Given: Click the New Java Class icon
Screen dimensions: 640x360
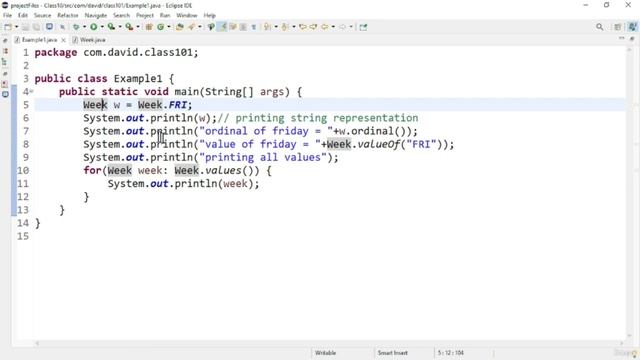Looking at the screenshot, I should pyautogui.click(x=161, y=27).
